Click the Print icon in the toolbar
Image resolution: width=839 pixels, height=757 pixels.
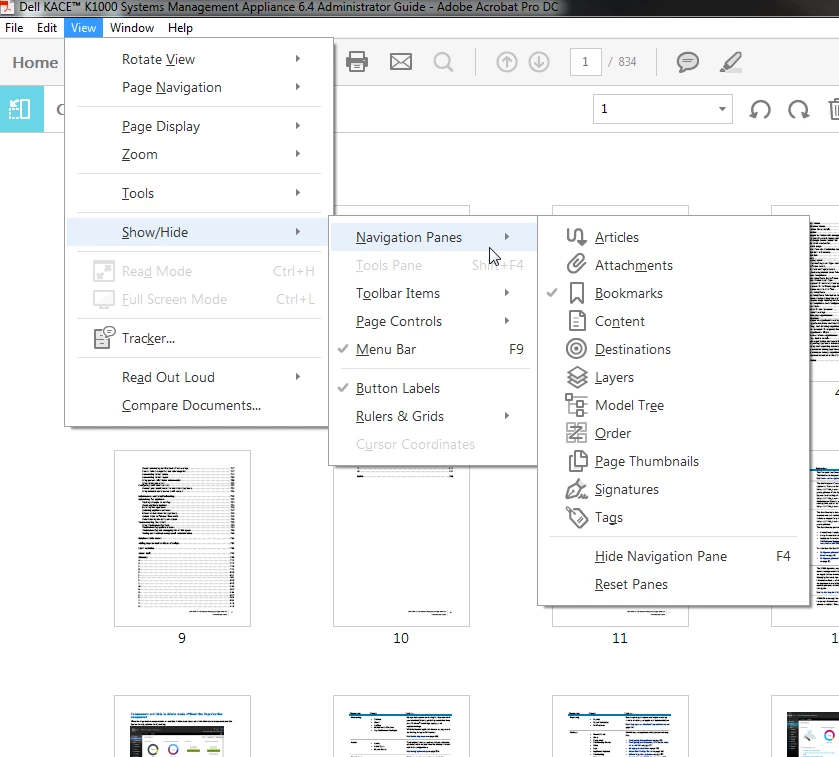[357, 62]
